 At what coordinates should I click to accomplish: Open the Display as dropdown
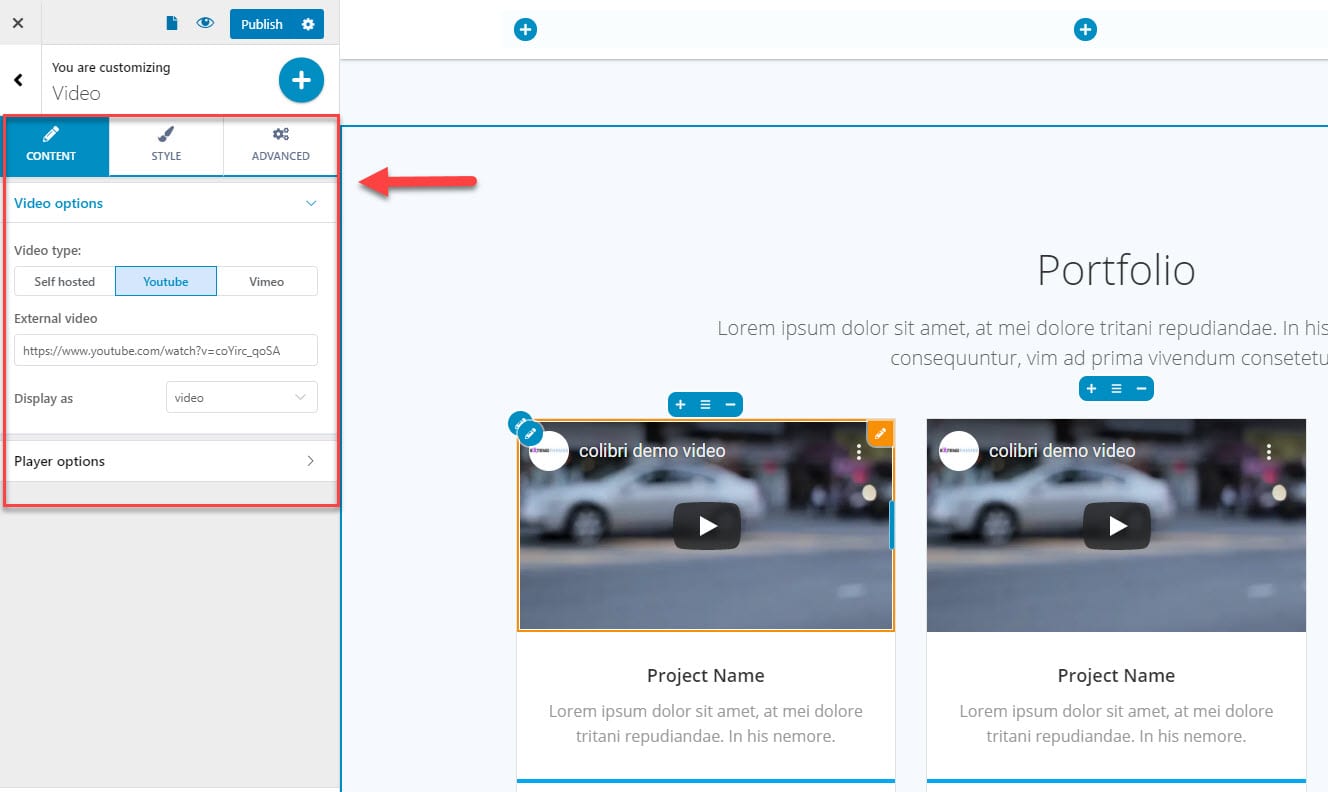[241, 397]
